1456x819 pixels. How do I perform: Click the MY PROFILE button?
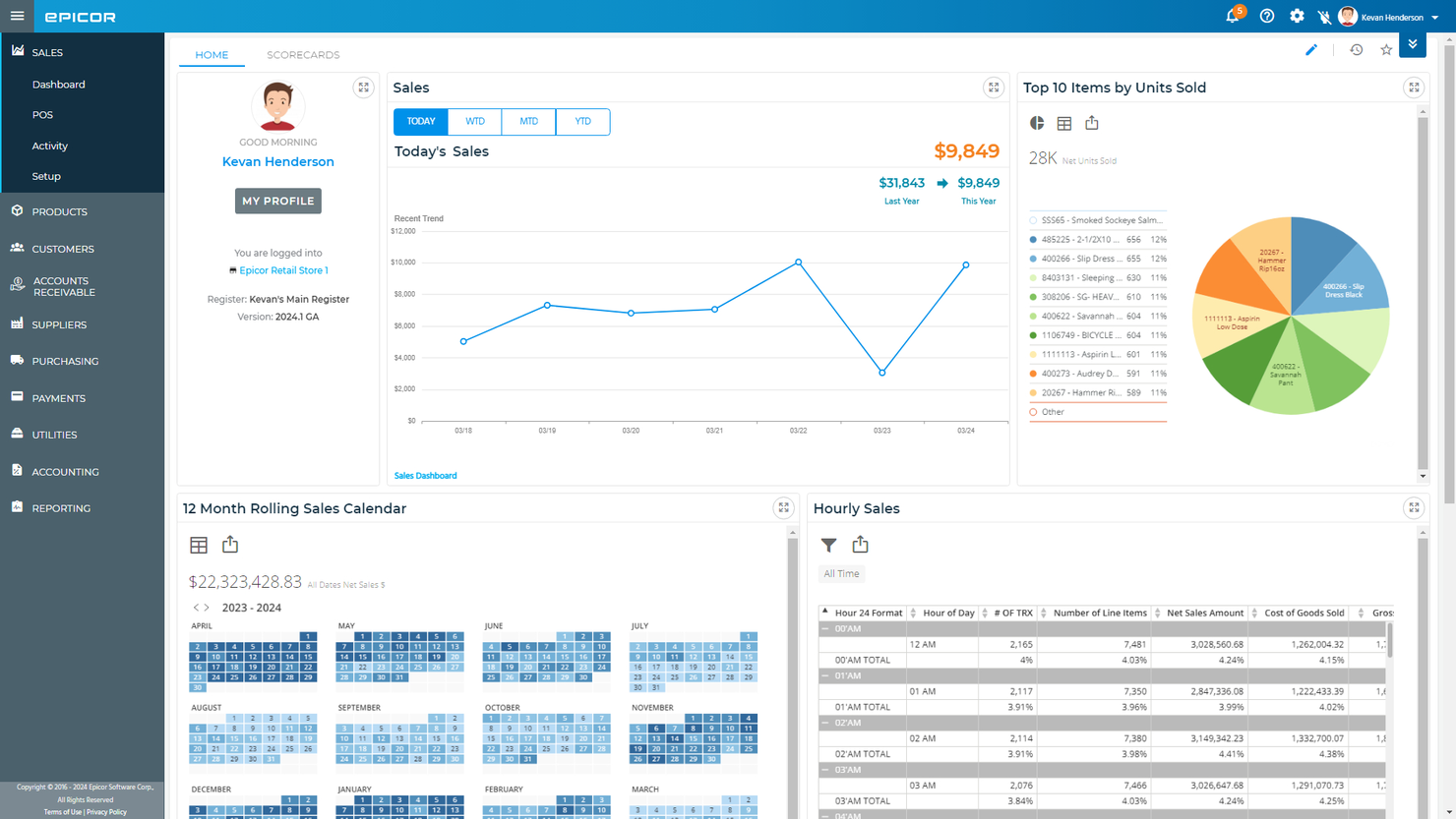pyautogui.click(x=277, y=201)
